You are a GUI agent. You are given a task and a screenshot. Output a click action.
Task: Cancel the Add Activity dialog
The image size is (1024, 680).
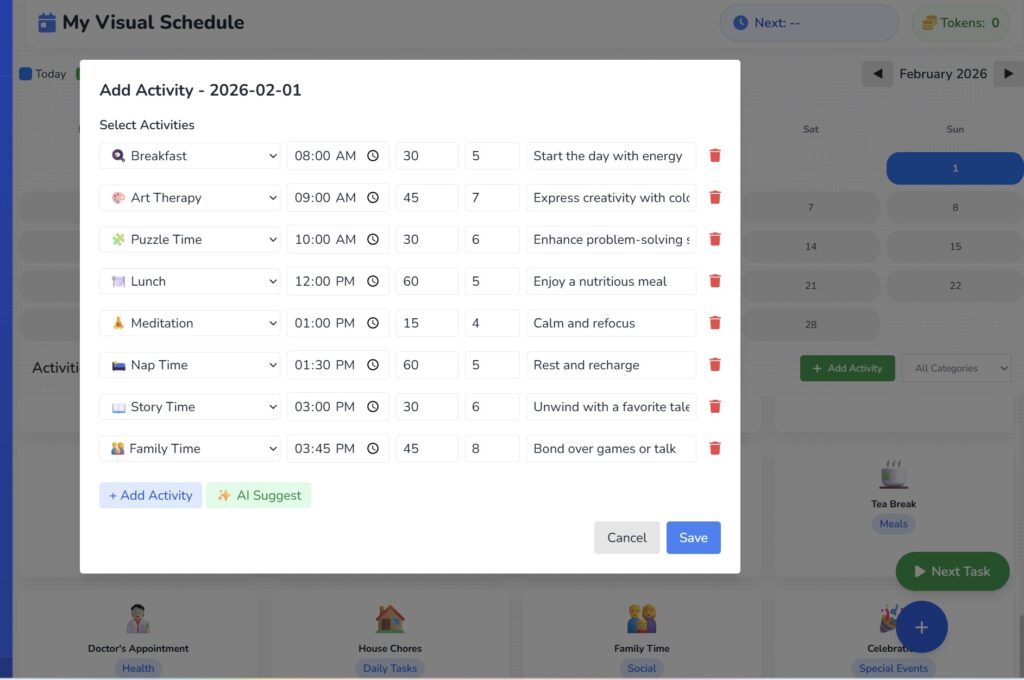click(627, 537)
